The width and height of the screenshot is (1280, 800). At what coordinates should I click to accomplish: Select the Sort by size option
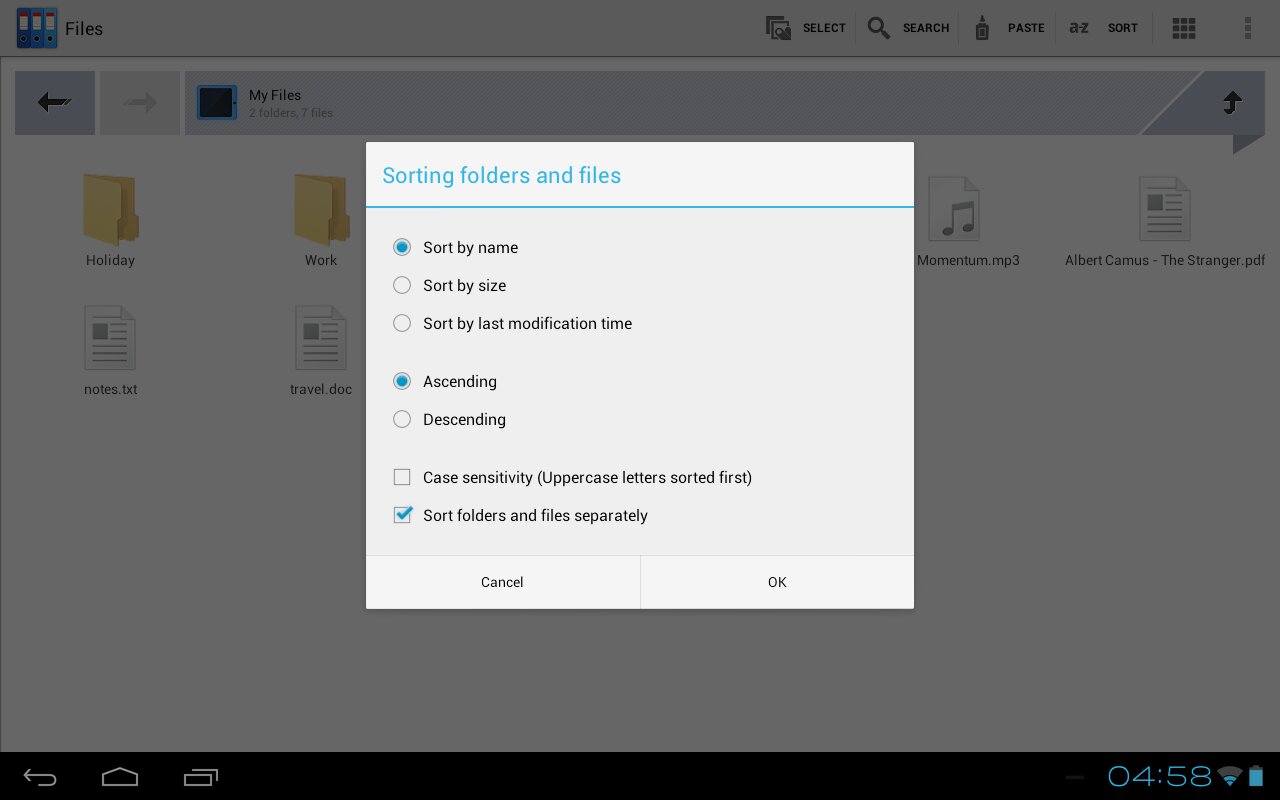click(402, 285)
